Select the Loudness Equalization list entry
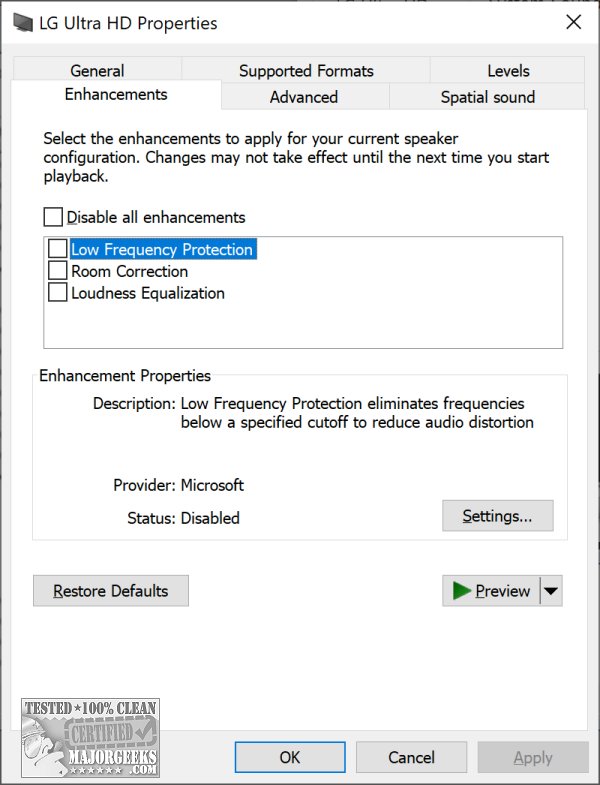Image resolution: width=600 pixels, height=785 pixels. pos(148,293)
